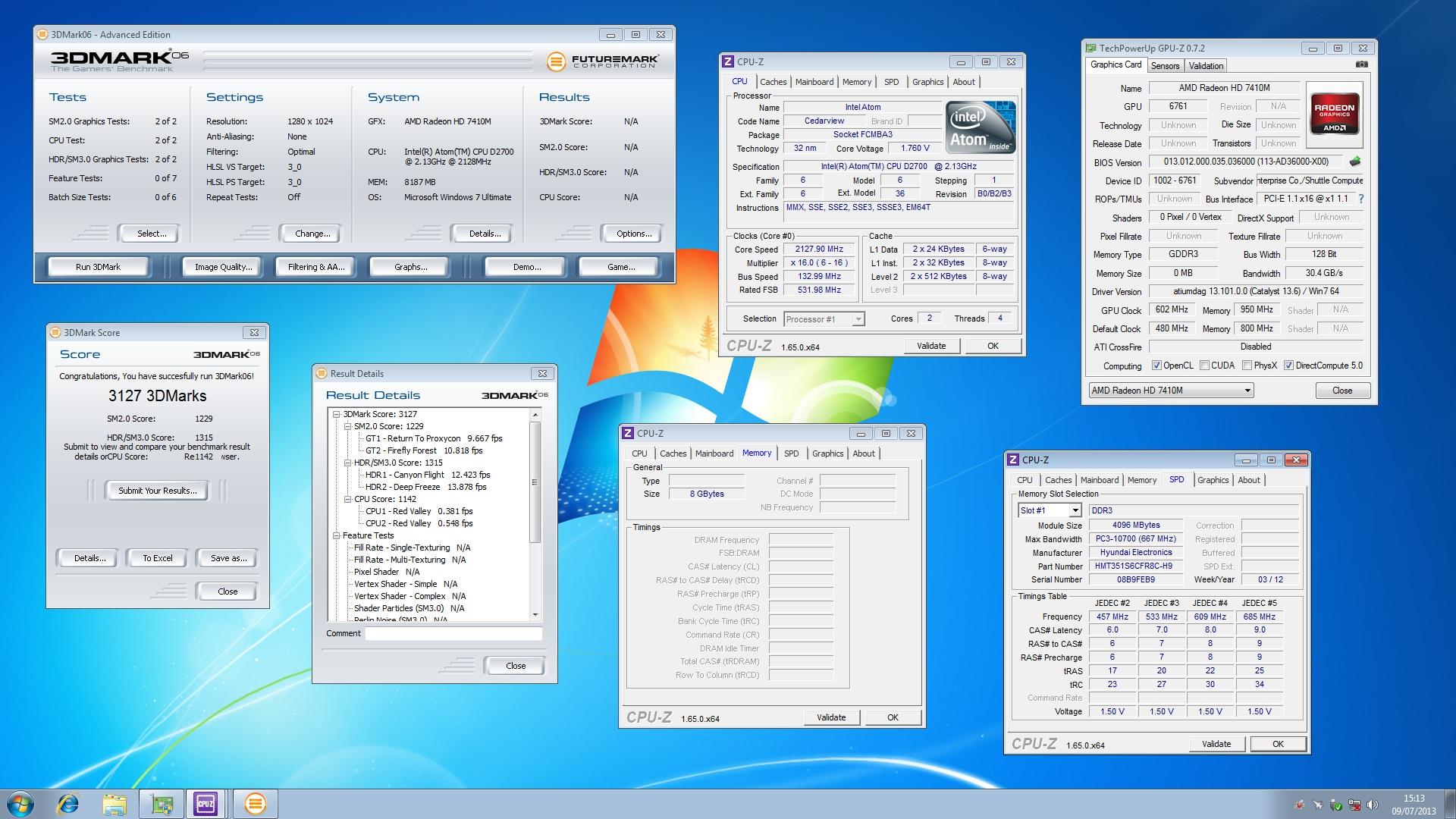
Task: Collapse the Feature Tests tree node
Action: [x=337, y=535]
